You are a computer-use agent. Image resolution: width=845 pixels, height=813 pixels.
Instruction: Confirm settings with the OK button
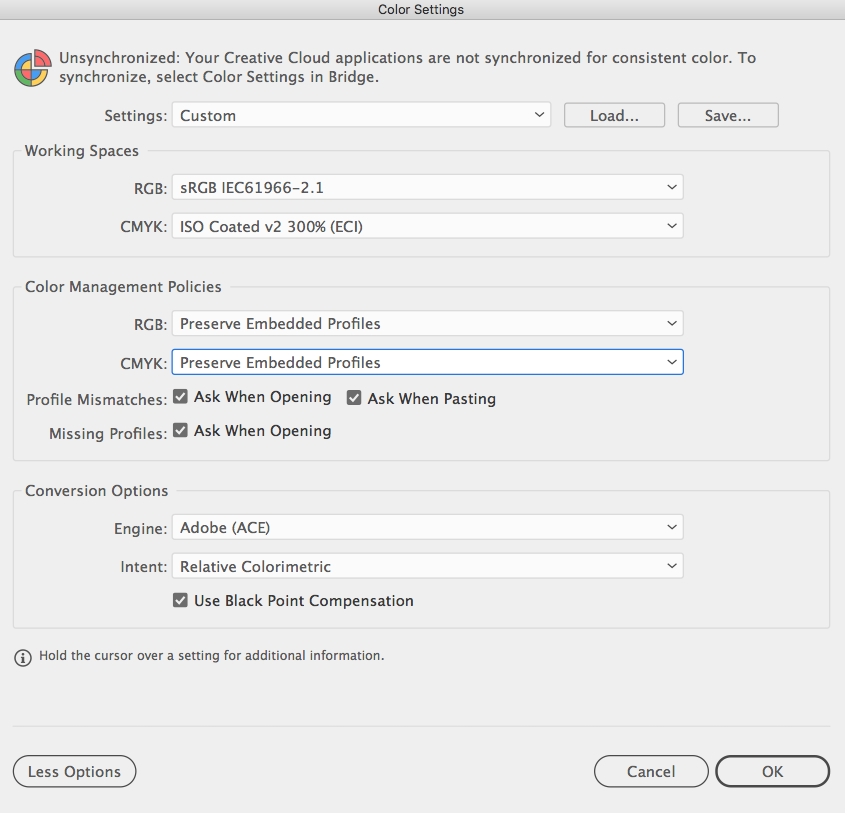[772, 772]
